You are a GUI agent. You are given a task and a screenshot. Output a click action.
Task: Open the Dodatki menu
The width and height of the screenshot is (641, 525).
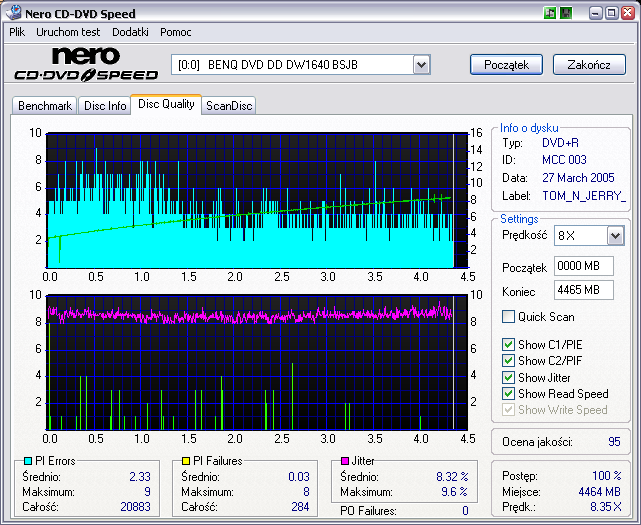(130, 32)
